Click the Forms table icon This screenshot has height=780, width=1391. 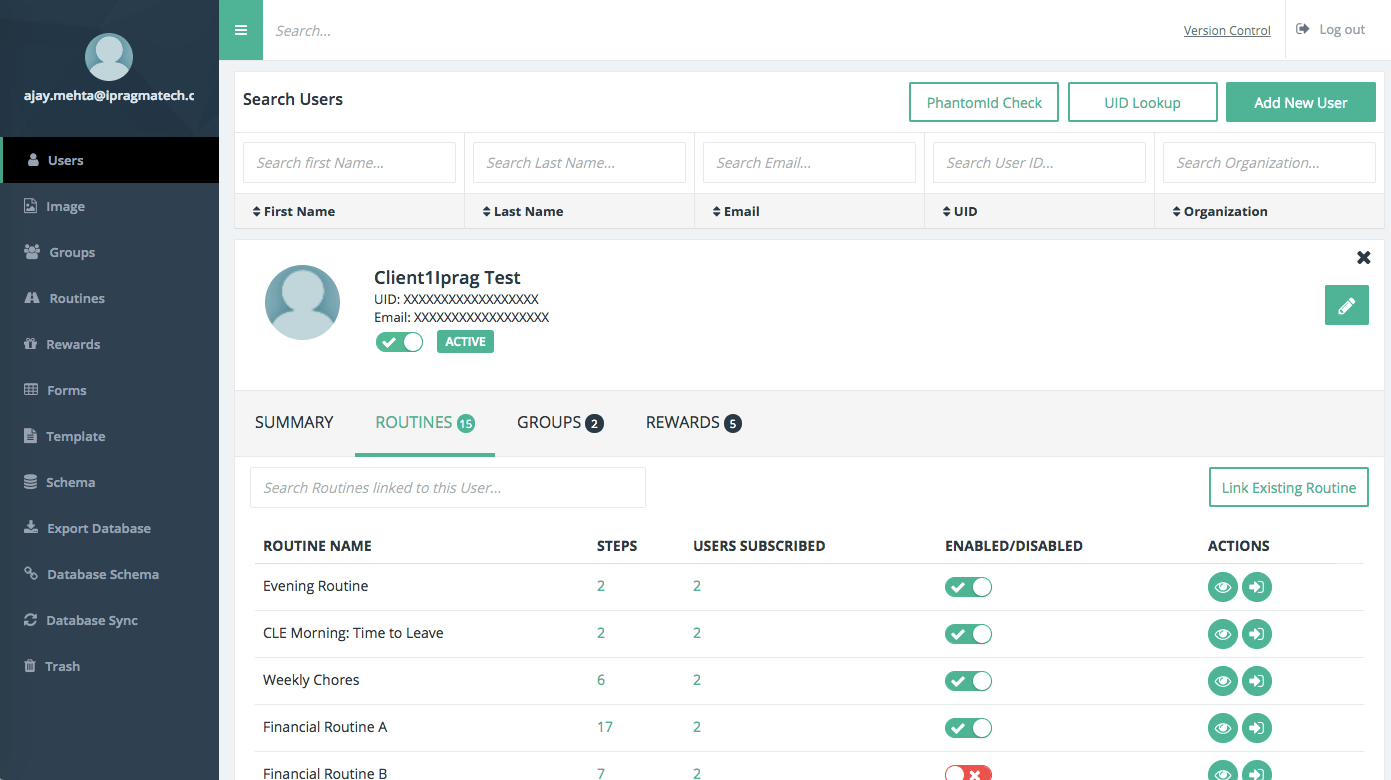[31, 390]
